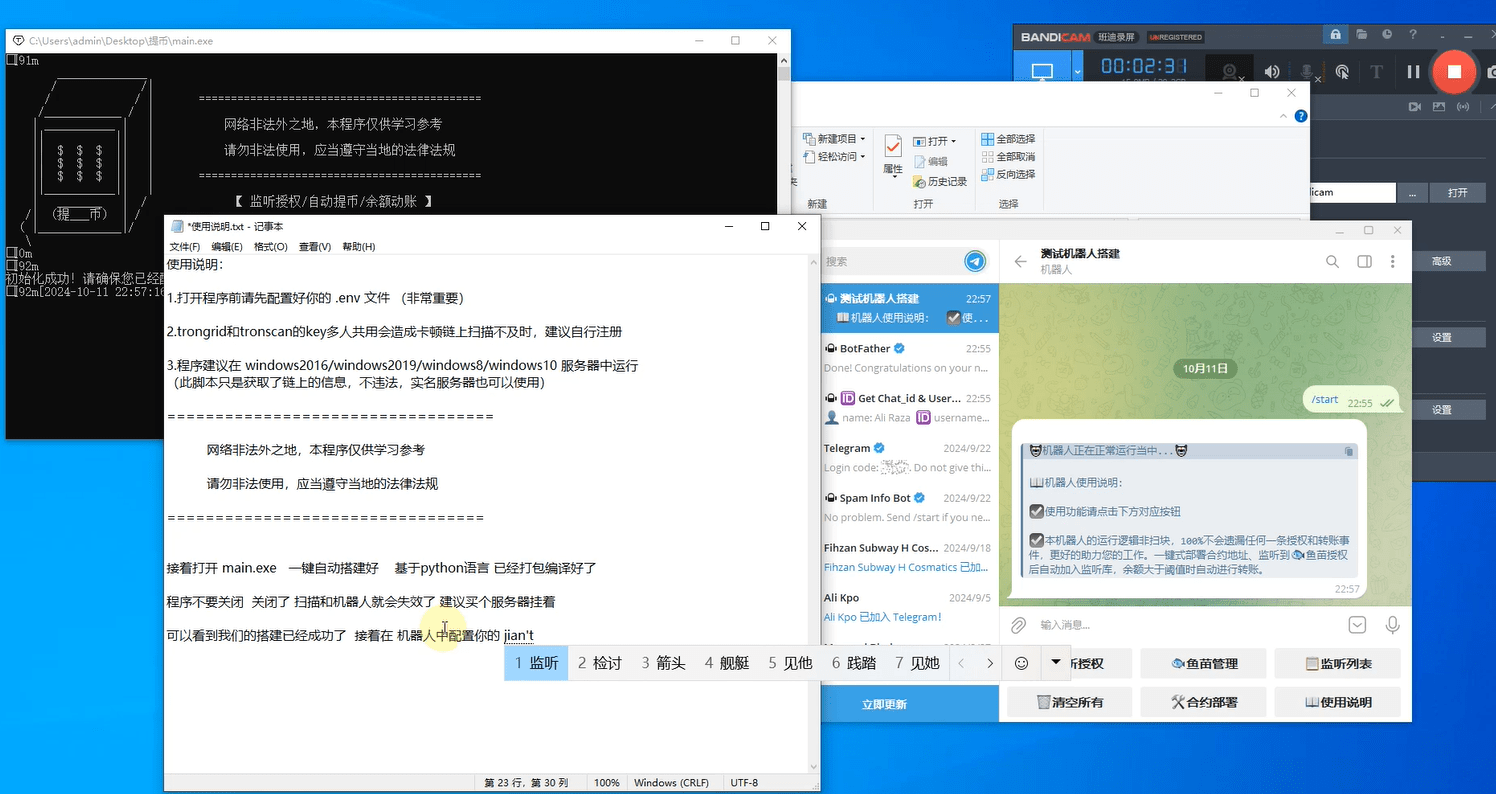The width and height of the screenshot is (1496, 794).
Task: Click 全部选择 in Explorer ribbon
Action: [1008, 139]
